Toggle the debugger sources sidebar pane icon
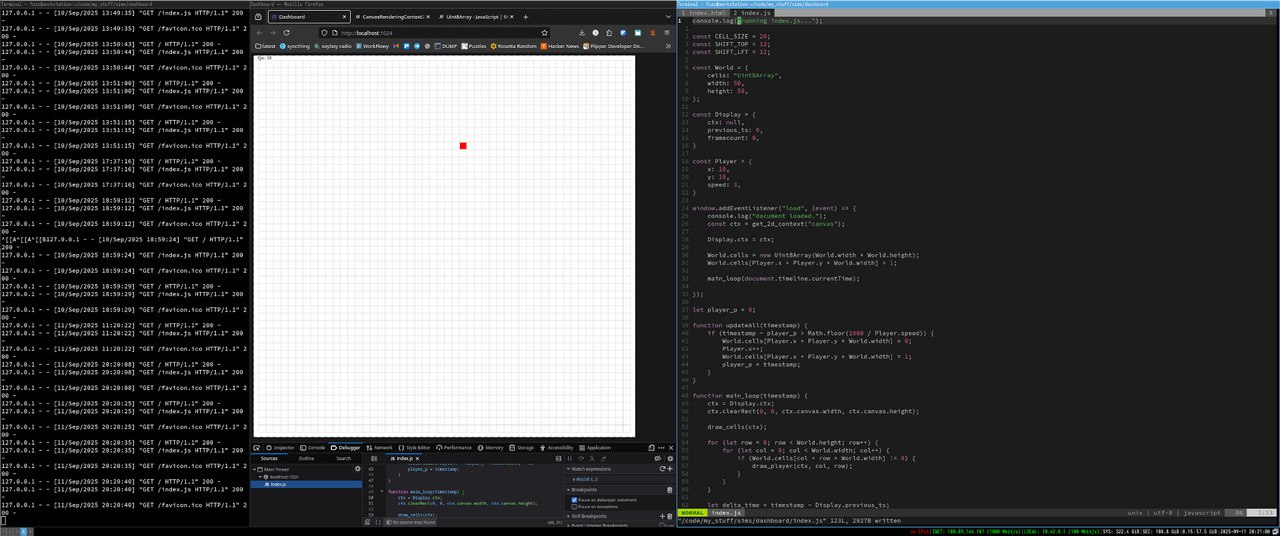 374,458
